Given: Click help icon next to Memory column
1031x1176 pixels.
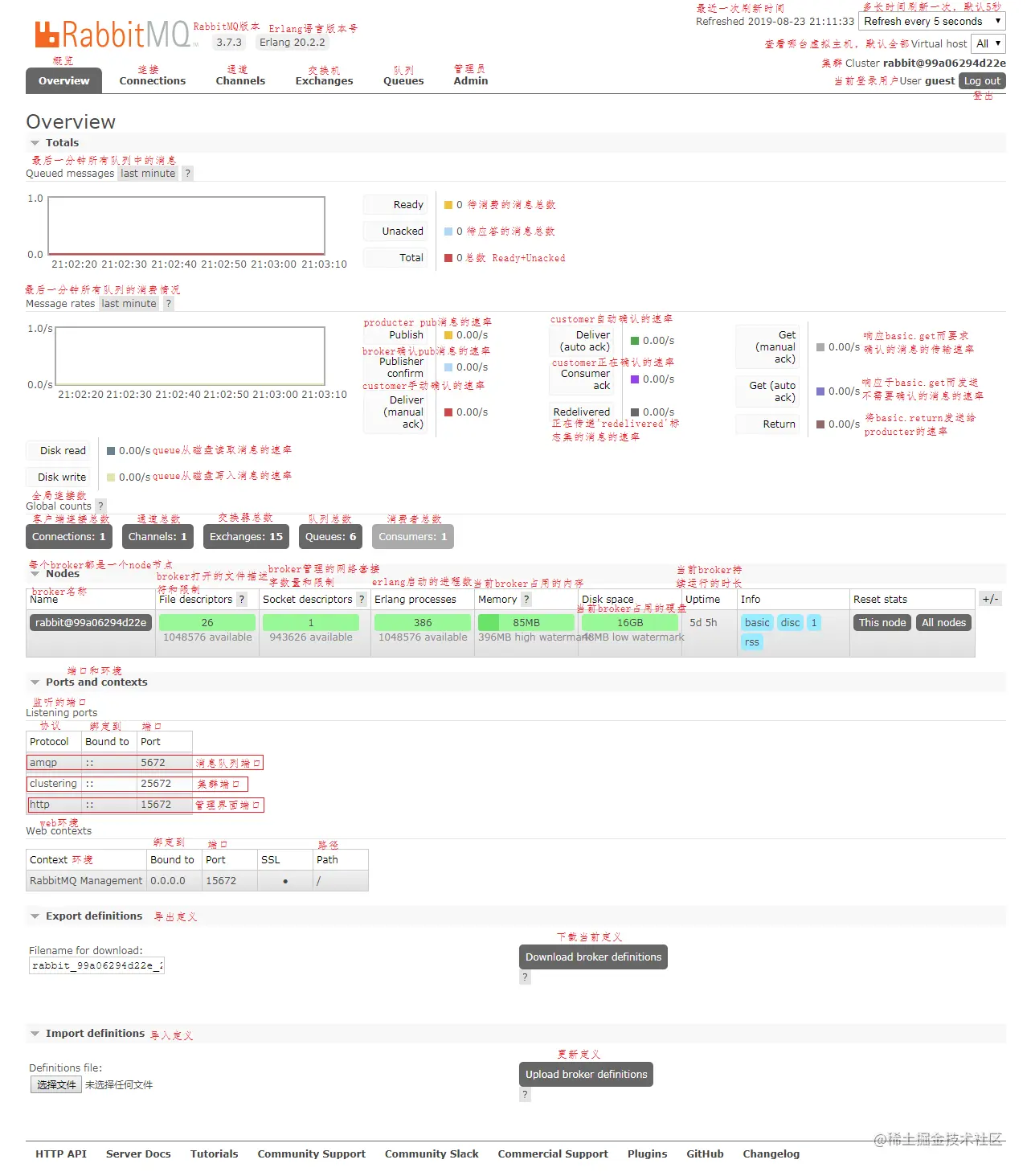Looking at the screenshot, I should pos(526,600).
